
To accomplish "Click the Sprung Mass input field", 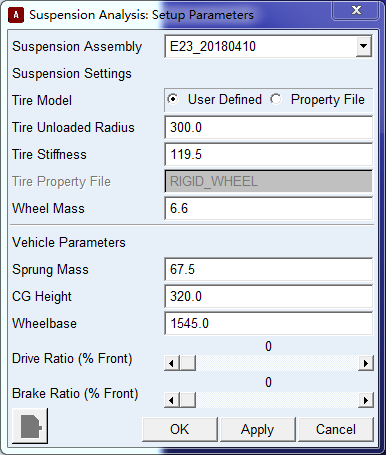I will [269, 269].
